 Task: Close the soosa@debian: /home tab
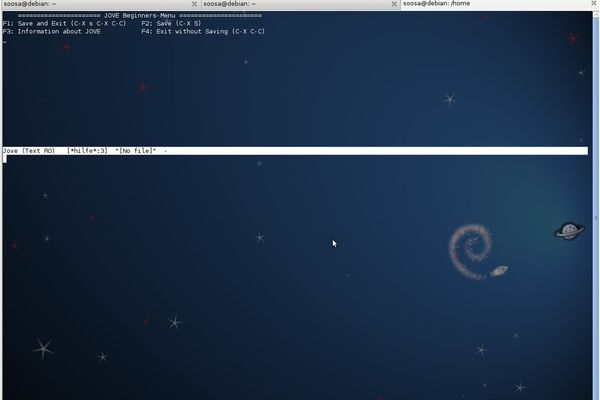[593, 3]
